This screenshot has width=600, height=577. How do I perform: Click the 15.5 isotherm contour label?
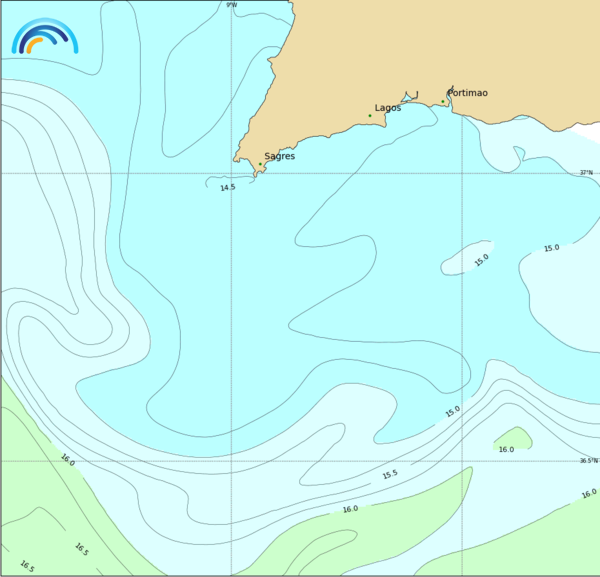point(390,474)
